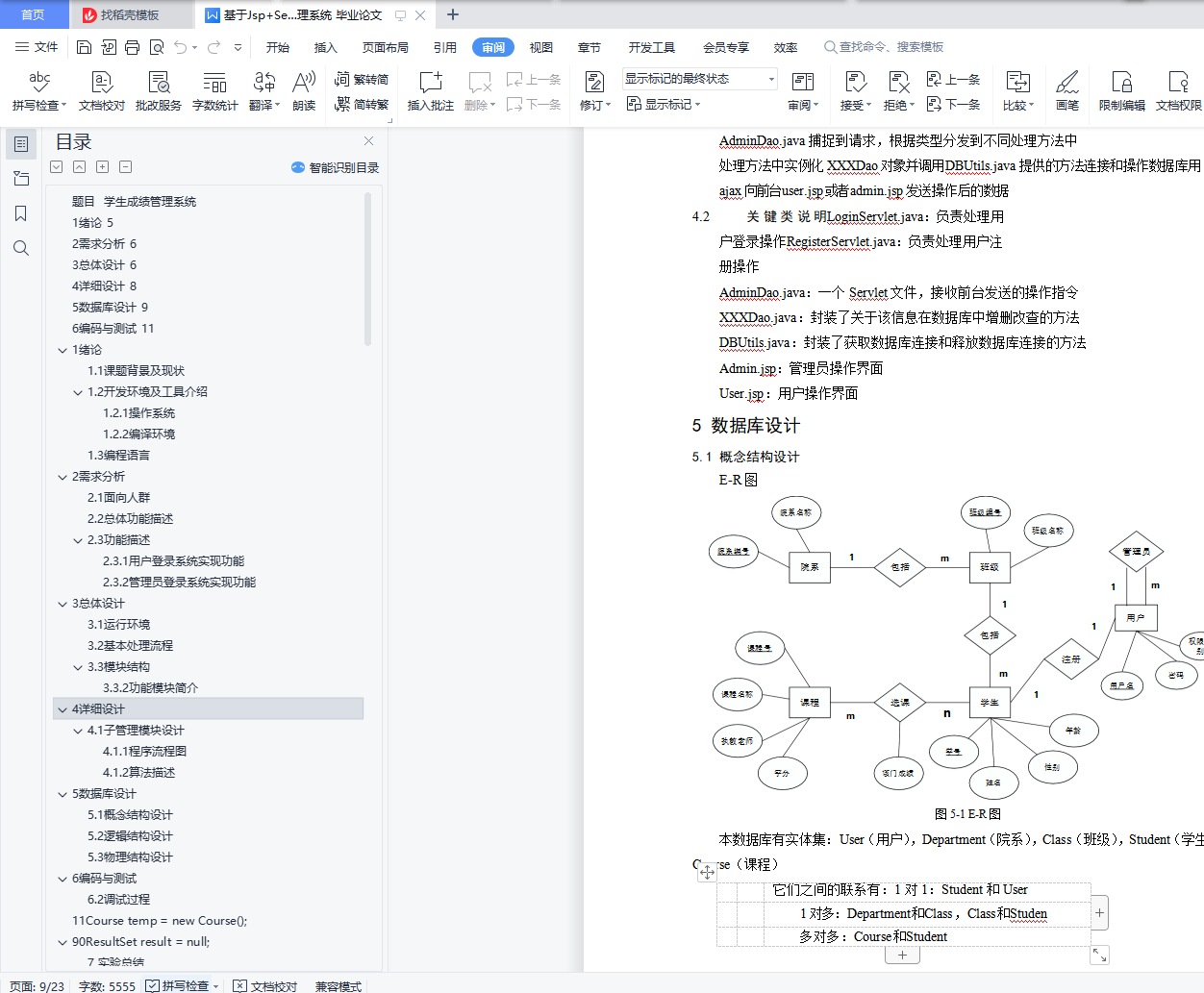
Task: Click the Print icon in quick access toolbar
Action: tap(132, 47)
